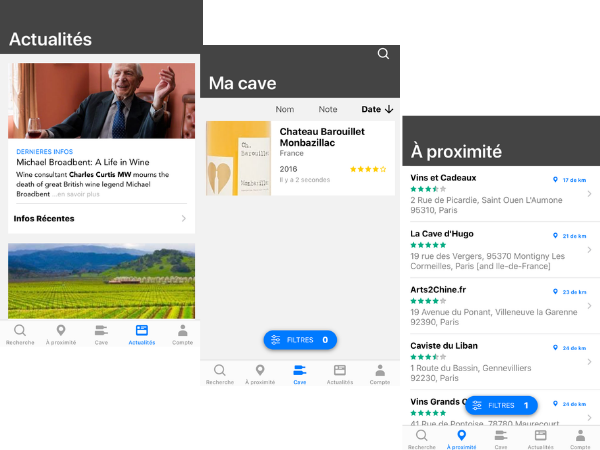Sort cave list by Nom
Viewport: 600px width, 450px height.
(285, 109)
